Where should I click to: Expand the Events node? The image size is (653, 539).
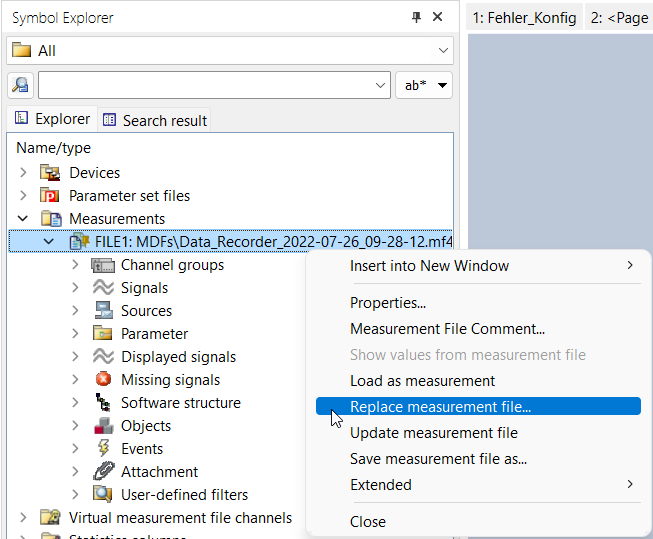75,448
